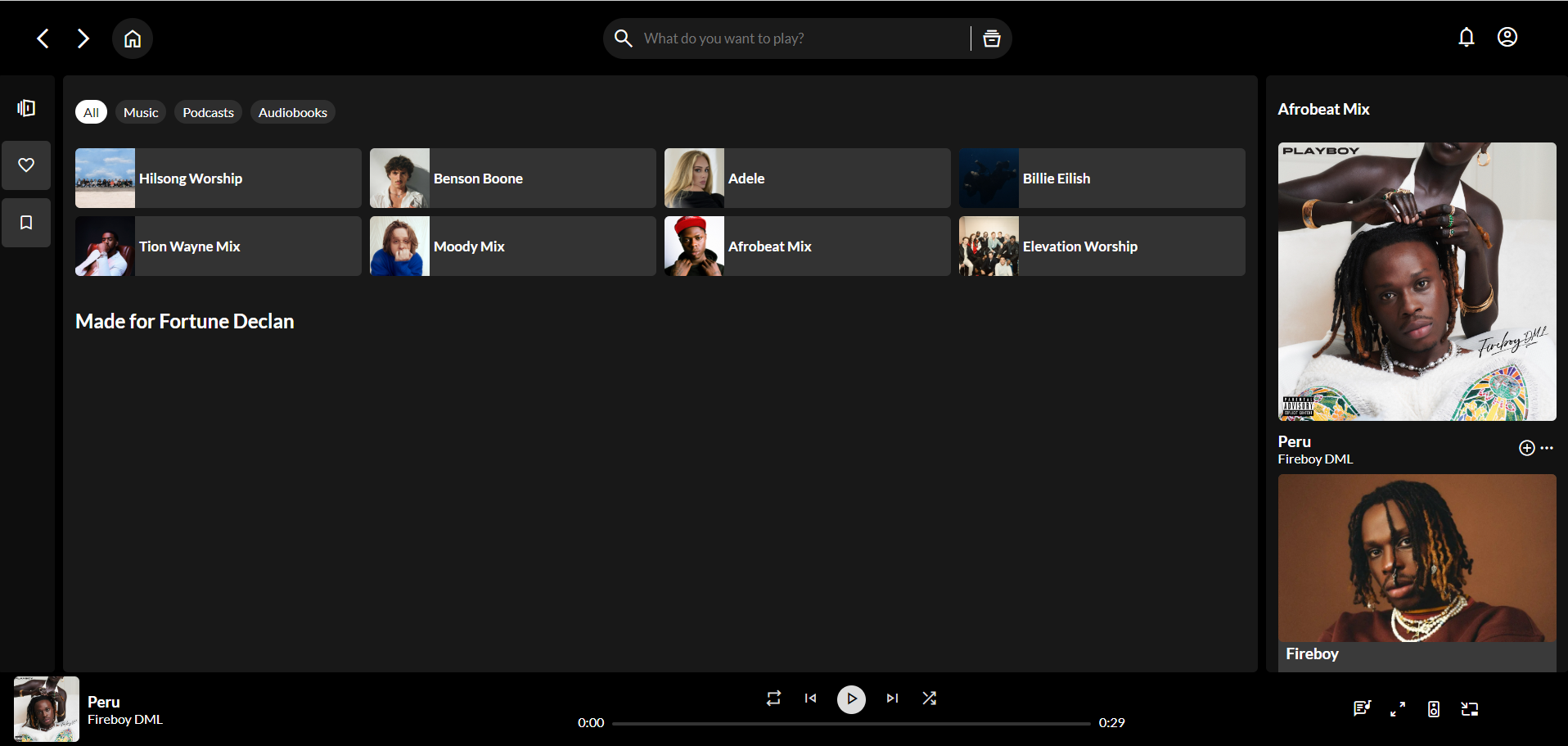This screenshot has height=746, width=1568.
Task: Open the Benson Boone tile
Action: tap(512, 179)
